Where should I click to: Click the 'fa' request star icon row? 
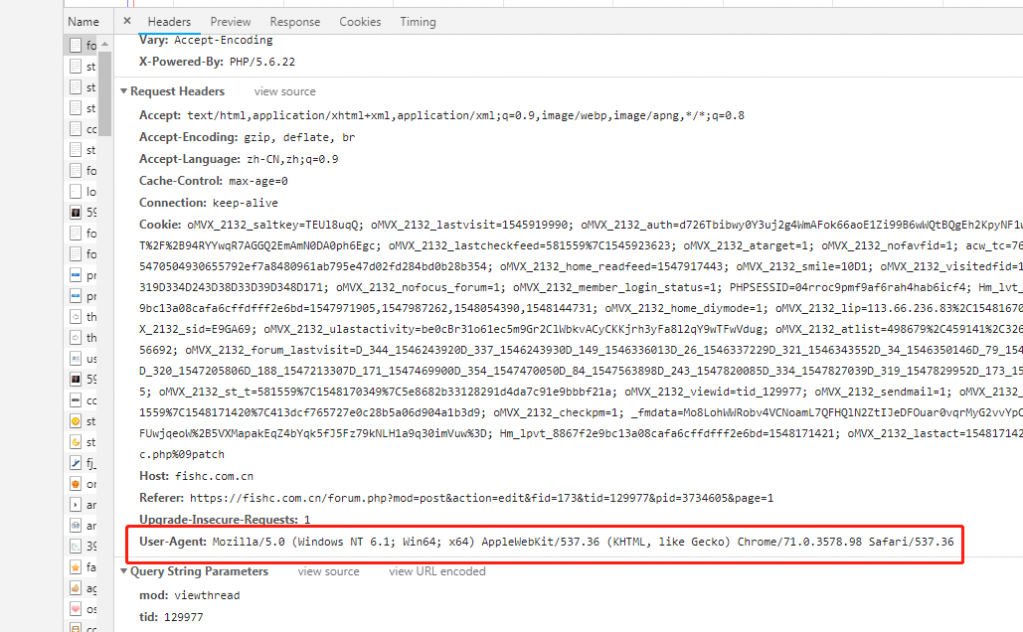point(84,567)
